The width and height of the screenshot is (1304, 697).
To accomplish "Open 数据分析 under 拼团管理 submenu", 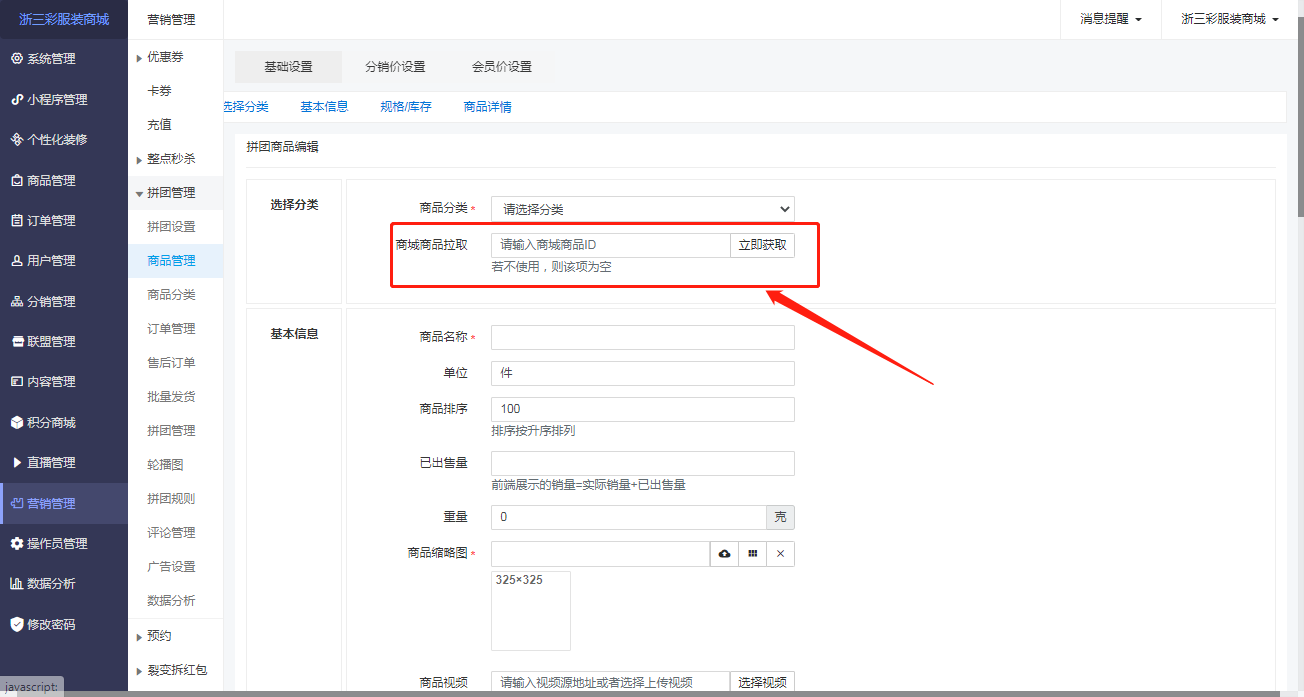I will [171, 601].
